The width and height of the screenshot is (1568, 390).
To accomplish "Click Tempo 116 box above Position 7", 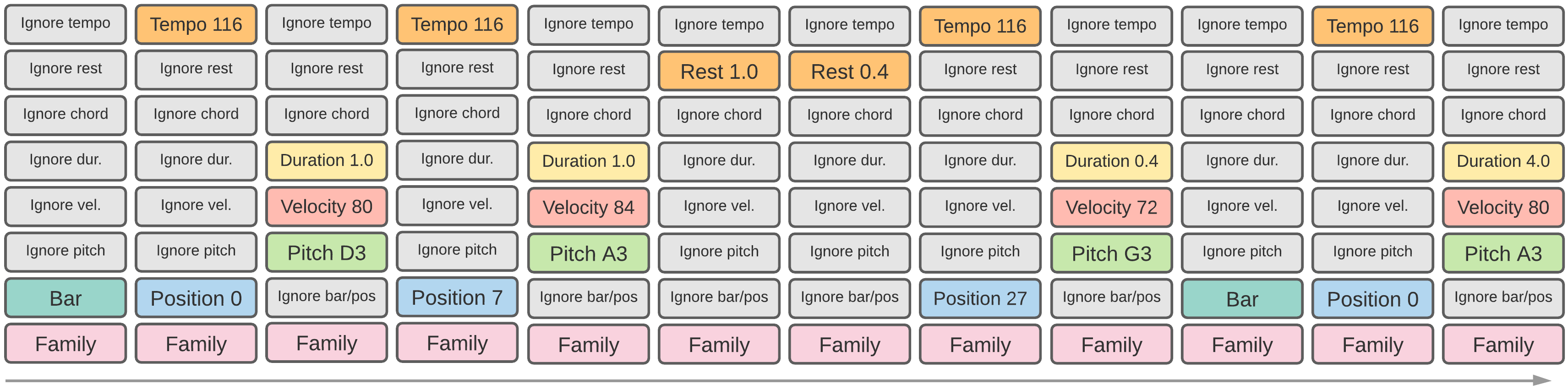I will 457,24.
